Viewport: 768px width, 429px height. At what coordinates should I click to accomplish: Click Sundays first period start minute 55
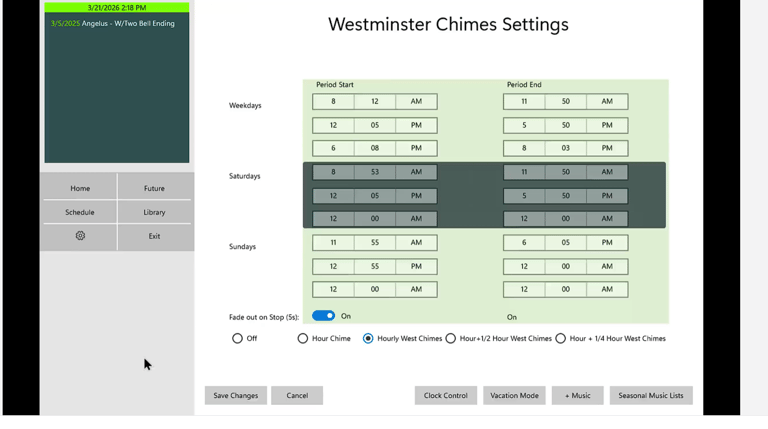click(x=375, y=242)
